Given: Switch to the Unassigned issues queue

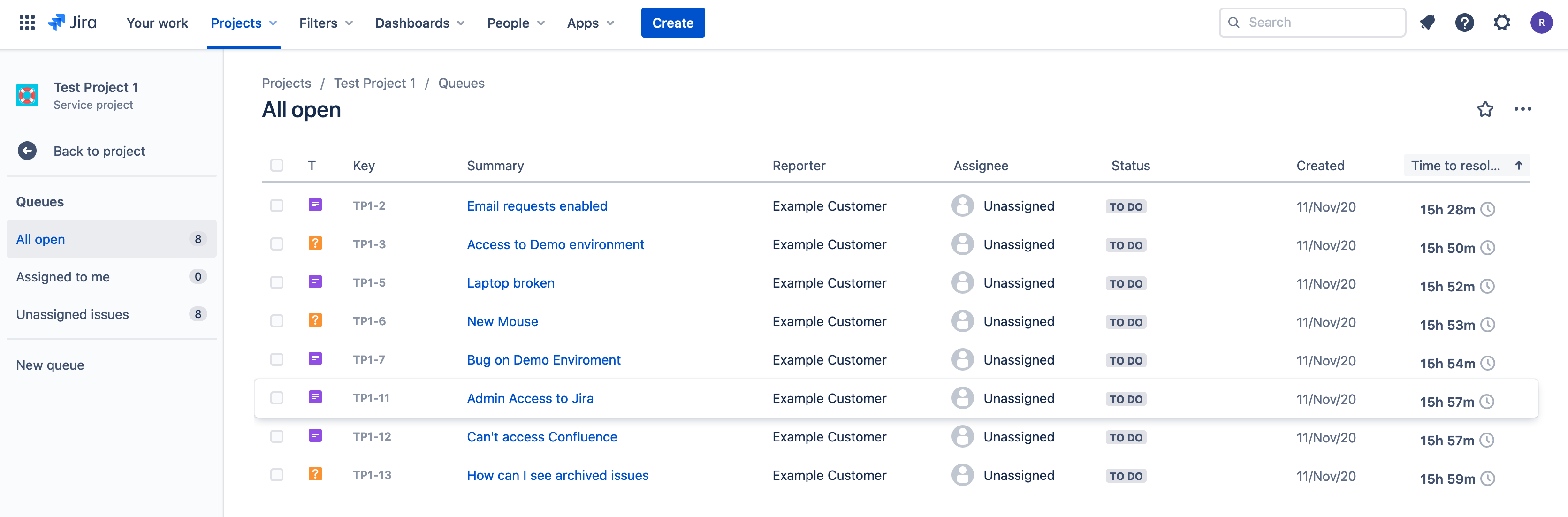Looking at the screenshot, I should [72, 313].
